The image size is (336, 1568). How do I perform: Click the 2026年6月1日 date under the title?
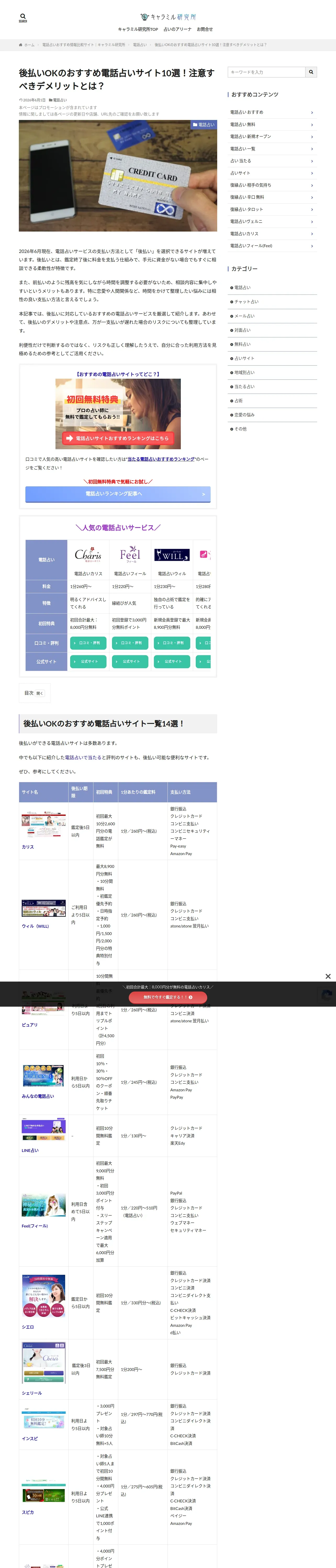pyautogui.click(x=34, y=100)
